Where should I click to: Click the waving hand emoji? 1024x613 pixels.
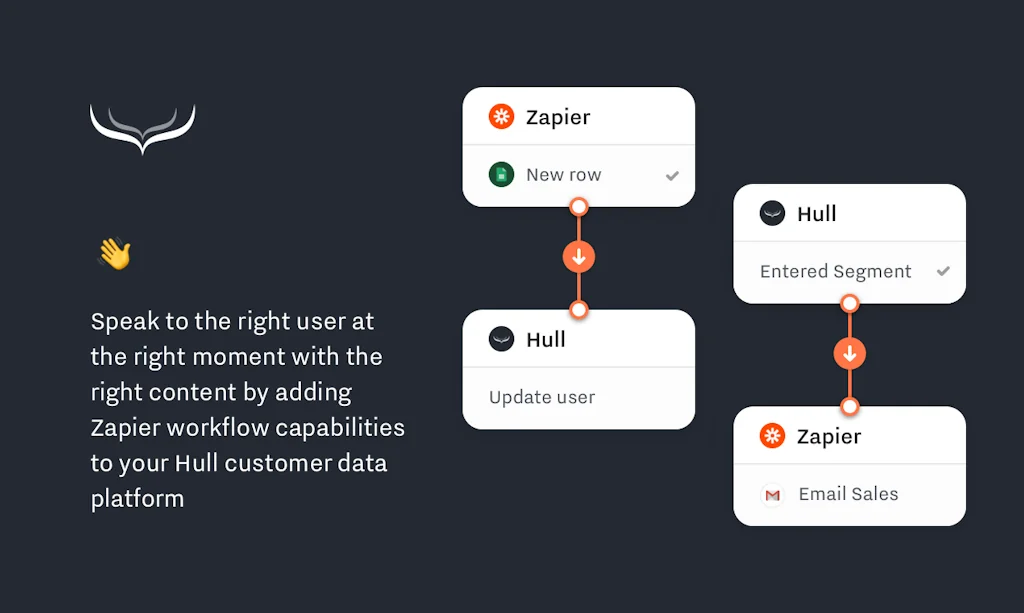point(114,254)
